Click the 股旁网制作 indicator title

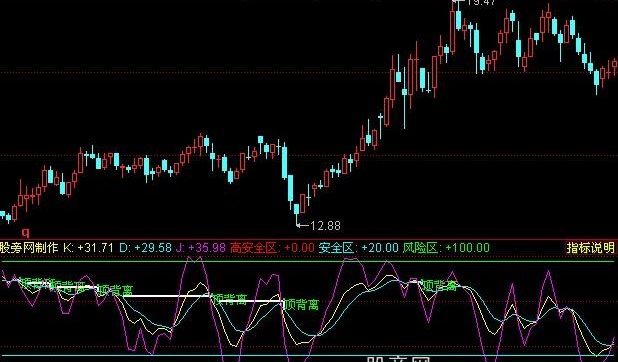(x=29, y=248)
